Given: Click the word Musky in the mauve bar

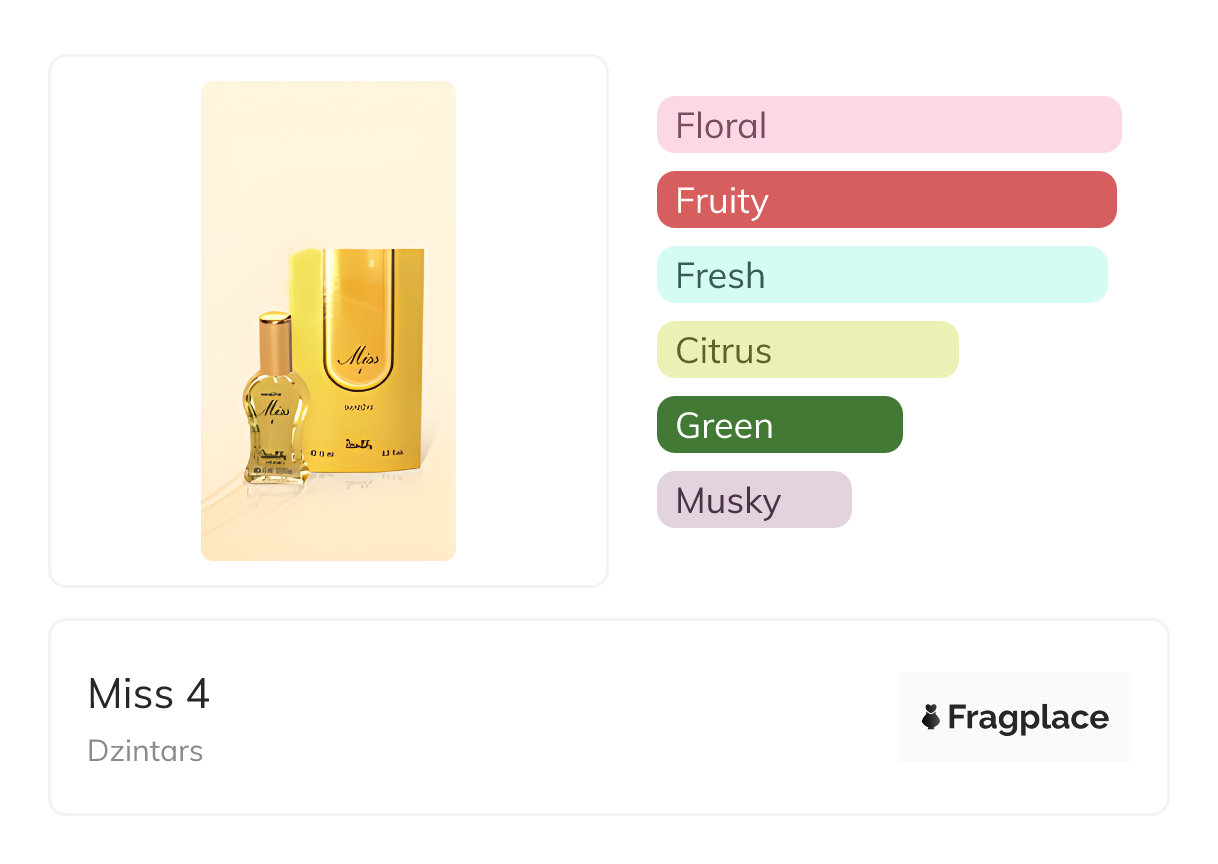Looking at the screenshot, I should tap(728, 501).
